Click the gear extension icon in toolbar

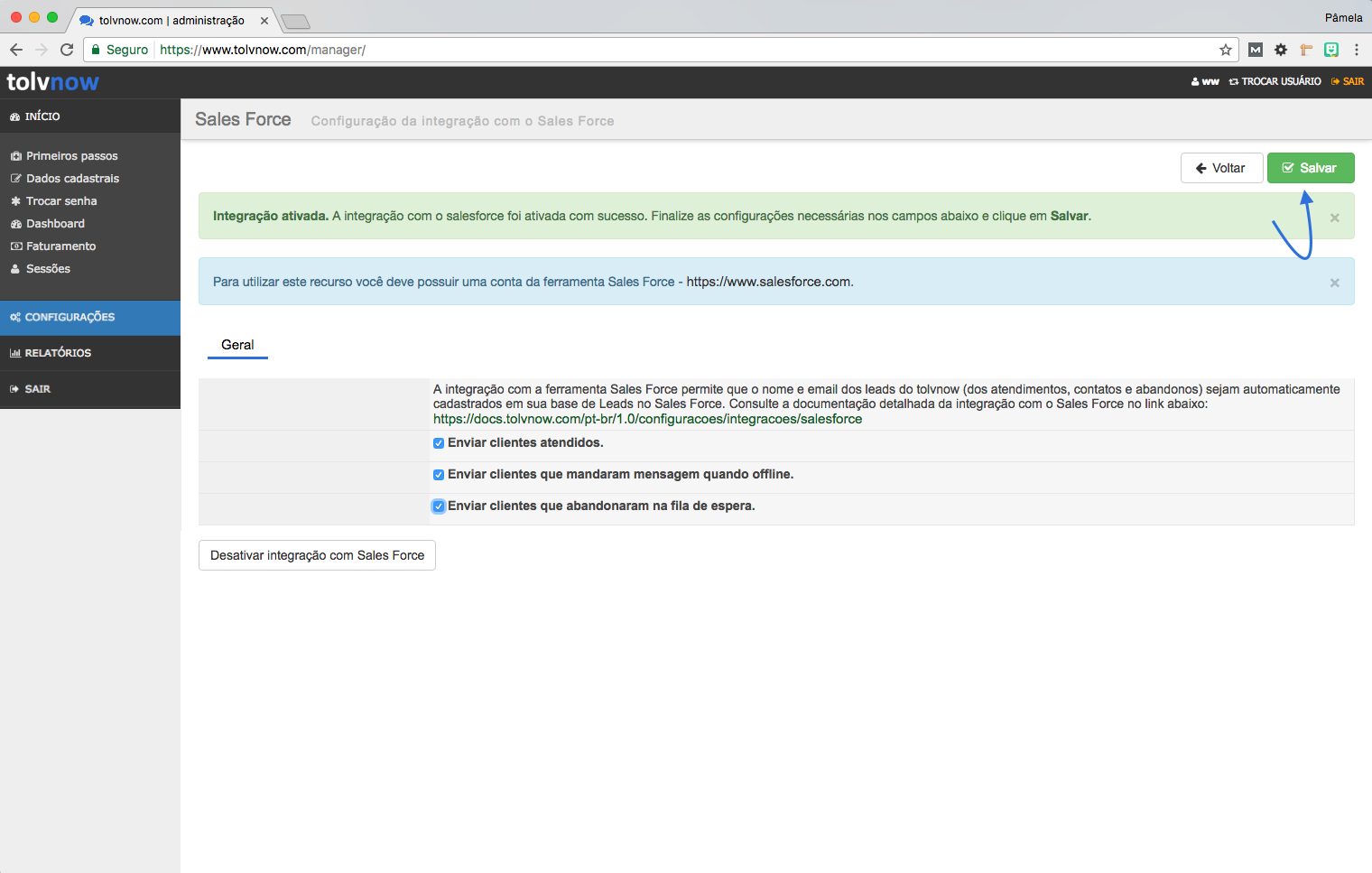click(1281, 50)
